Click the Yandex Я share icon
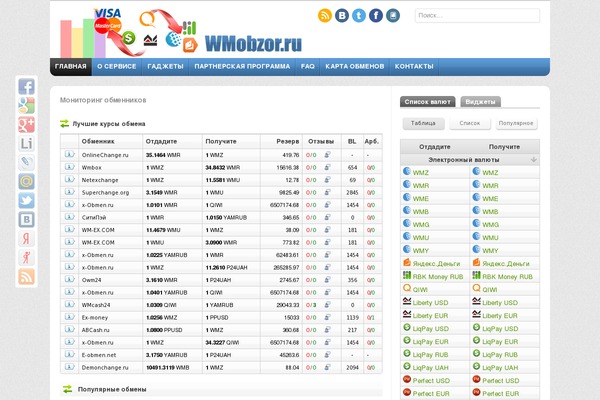600x400 pixels. pyautogui.click(x=26, y=238)
